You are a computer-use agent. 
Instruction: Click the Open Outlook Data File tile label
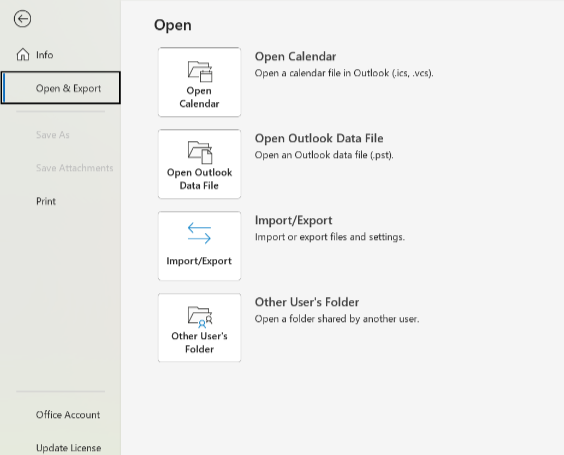coord(199,179)
